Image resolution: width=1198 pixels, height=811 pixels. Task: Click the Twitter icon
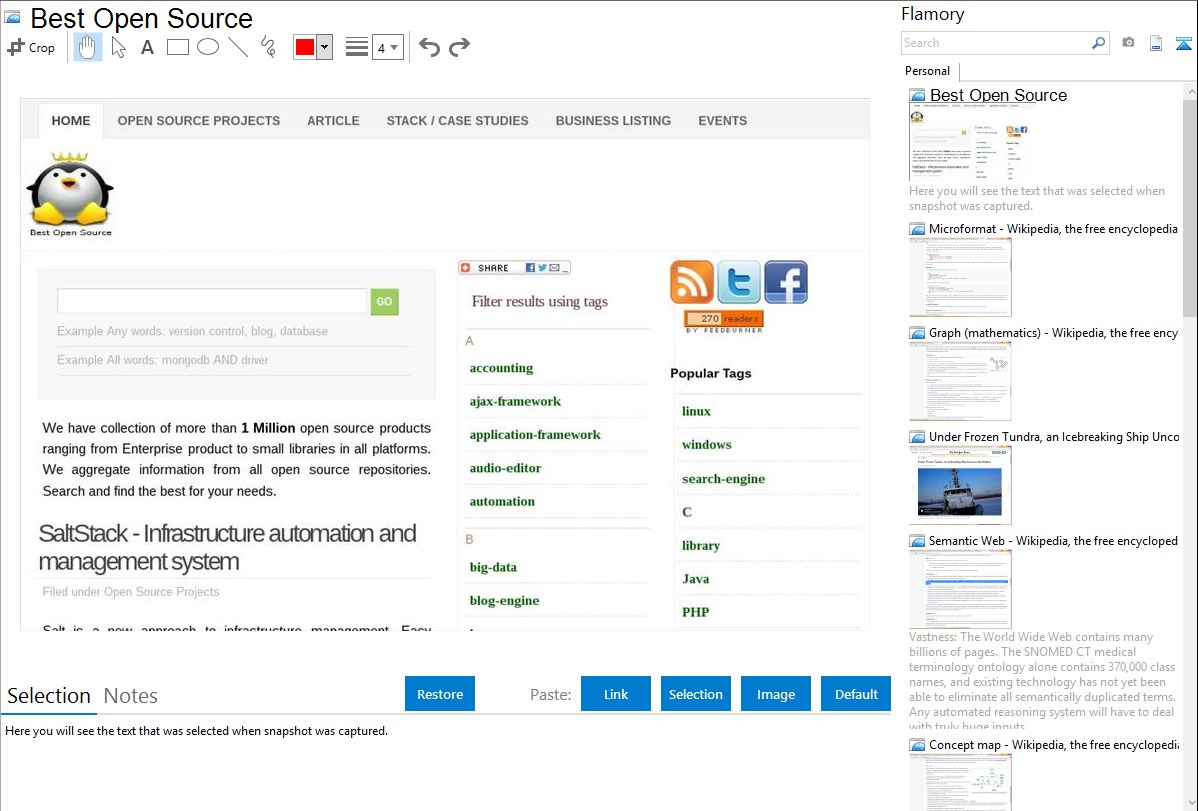[x=739, y=282]
